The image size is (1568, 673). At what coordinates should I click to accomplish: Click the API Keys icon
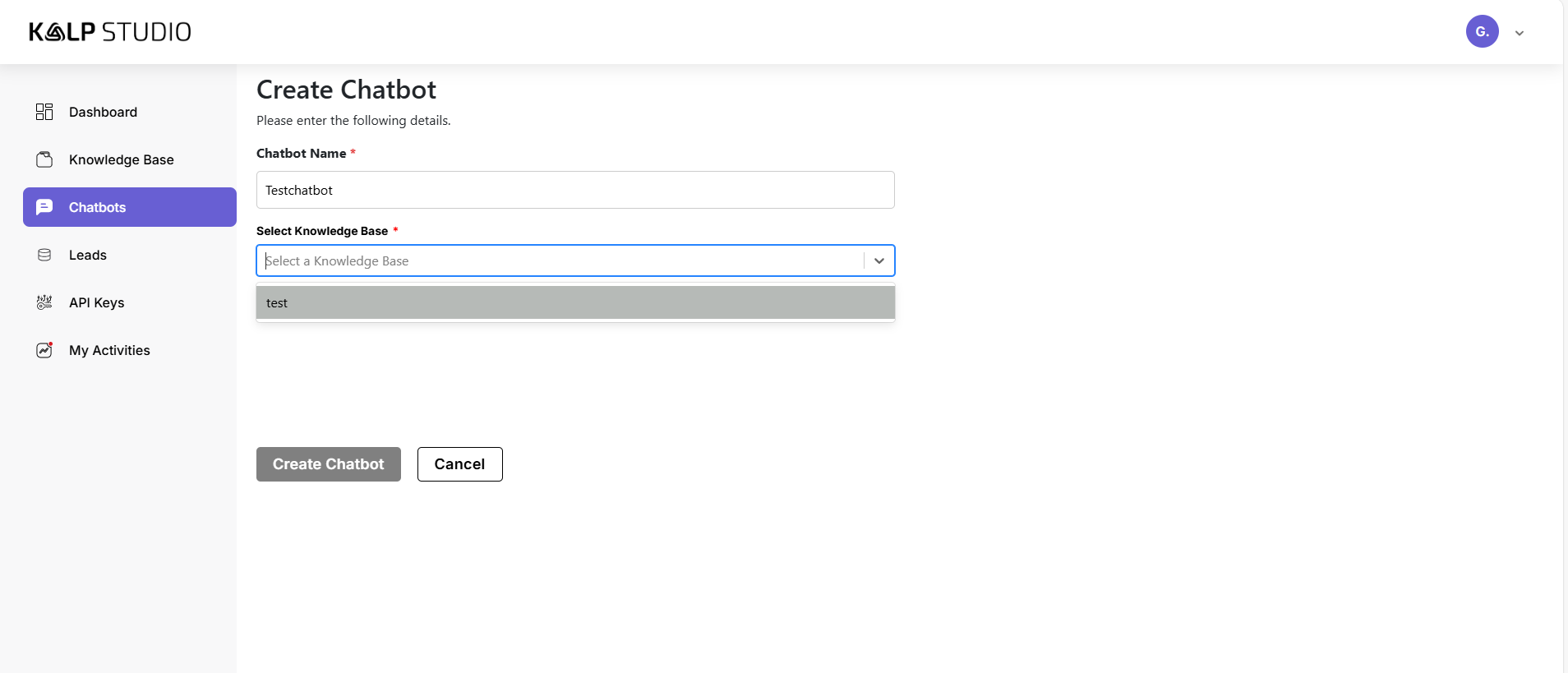pyautogui.click(x=44, y=302)
